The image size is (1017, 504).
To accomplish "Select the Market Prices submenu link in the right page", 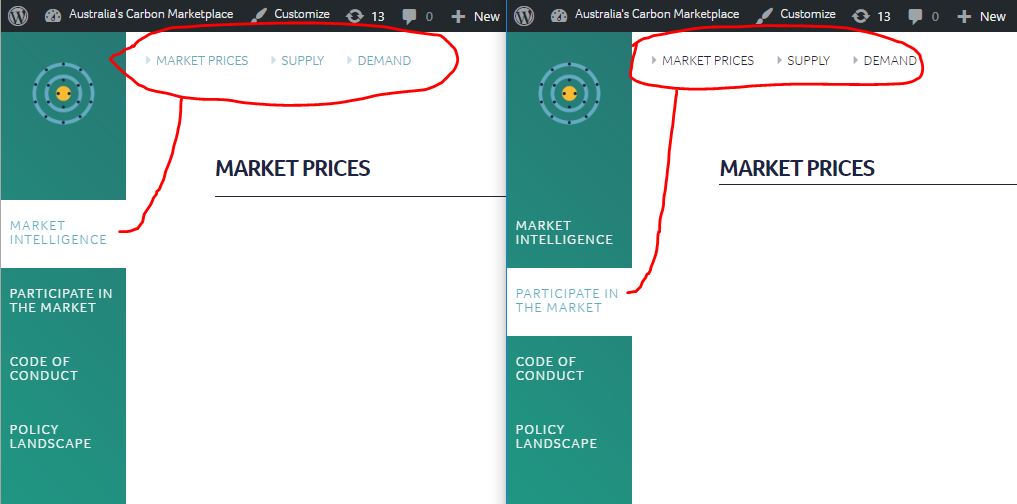I will tap(708, 60).
